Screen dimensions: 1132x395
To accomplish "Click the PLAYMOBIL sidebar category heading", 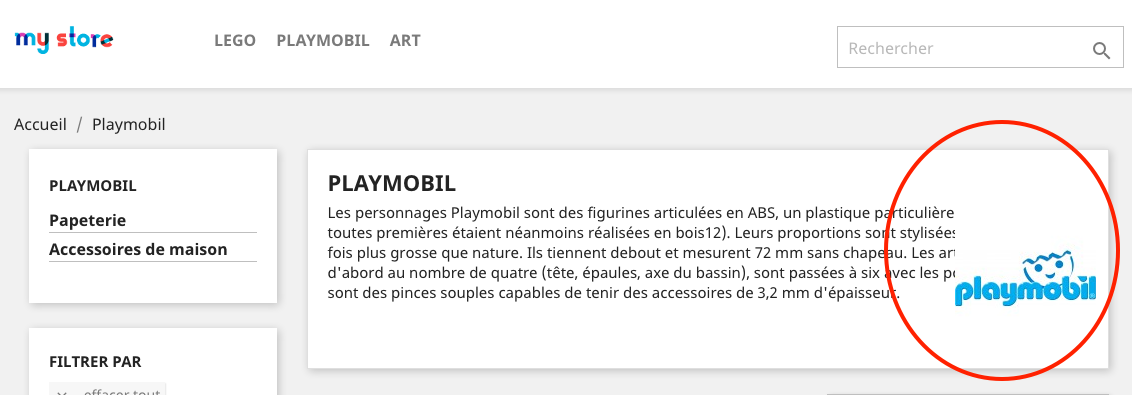I will (92, 186).
